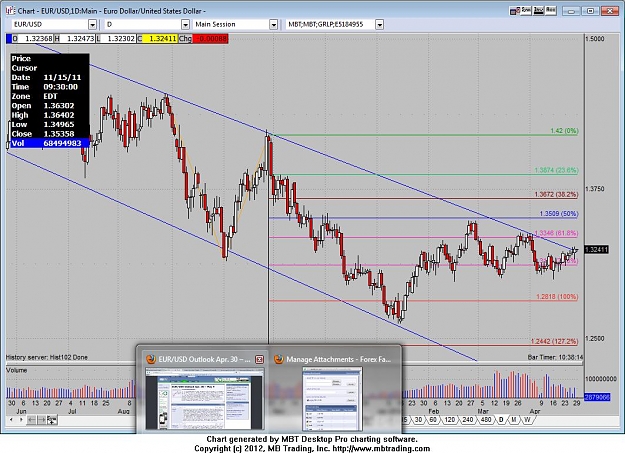Image resolution: width=625 pixels, height=453 pixels.
Task: Click the EUR/USD symbol input field
Action: [x=49, y=24]
